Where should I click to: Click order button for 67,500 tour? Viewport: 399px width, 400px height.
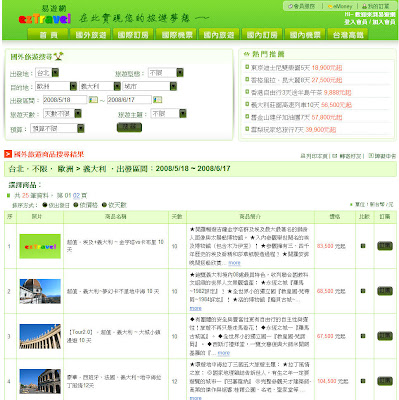tap(385, 336)
